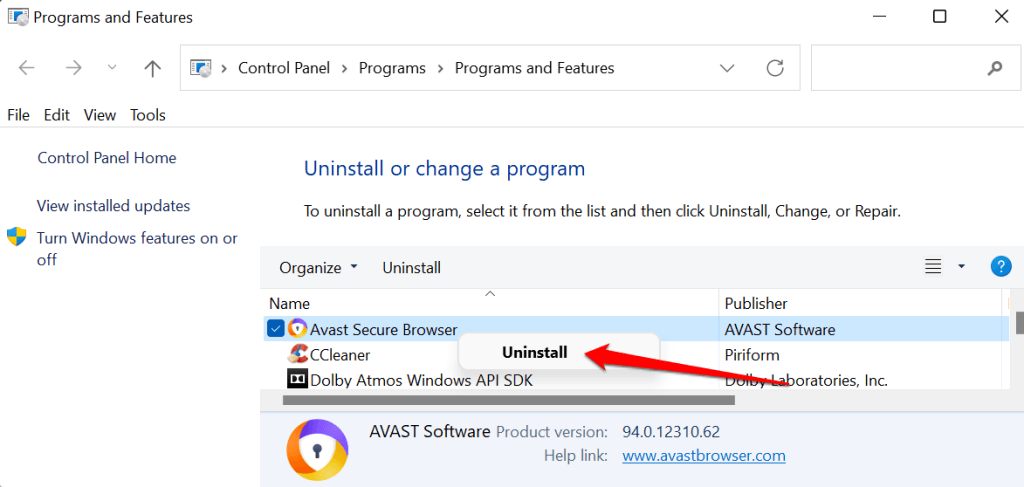Click the Dolby Atmos program icon
The width and height of the screenshot is (1024, 487).
[297, 380]
